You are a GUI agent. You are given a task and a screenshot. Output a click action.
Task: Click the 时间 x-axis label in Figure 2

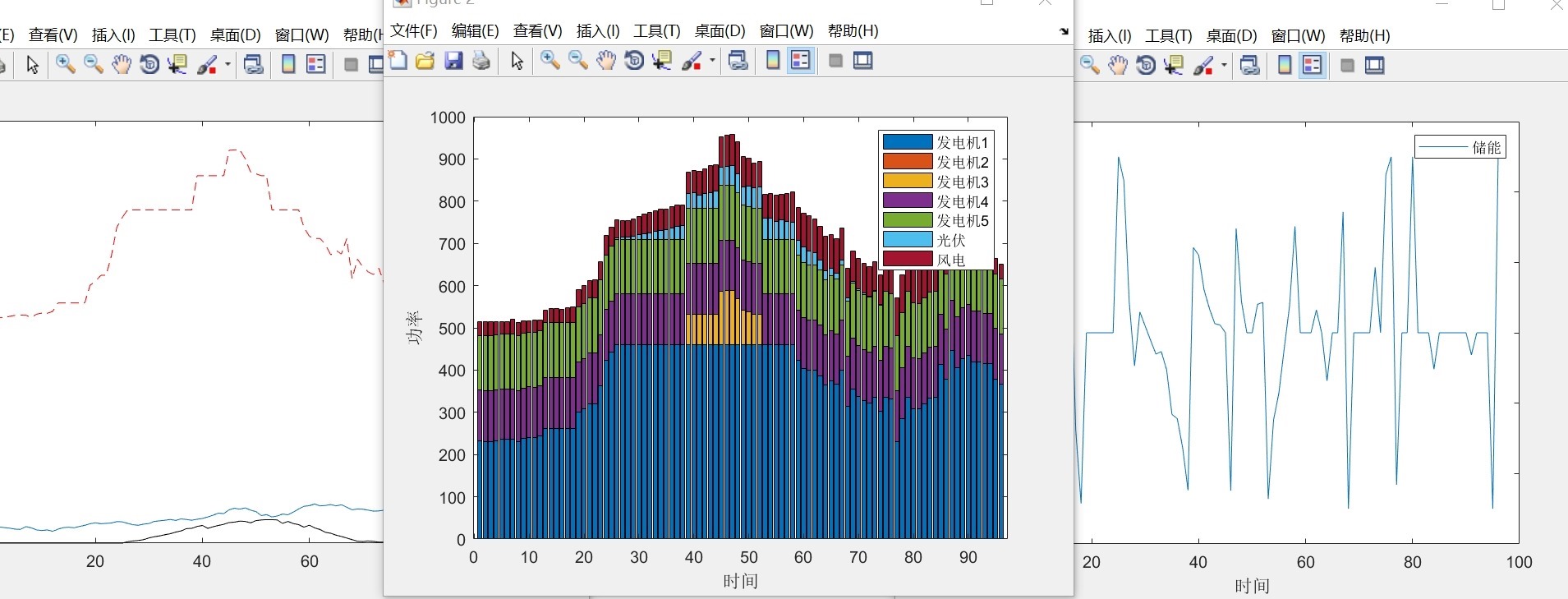pyautogui.click(x=740, y=582)
